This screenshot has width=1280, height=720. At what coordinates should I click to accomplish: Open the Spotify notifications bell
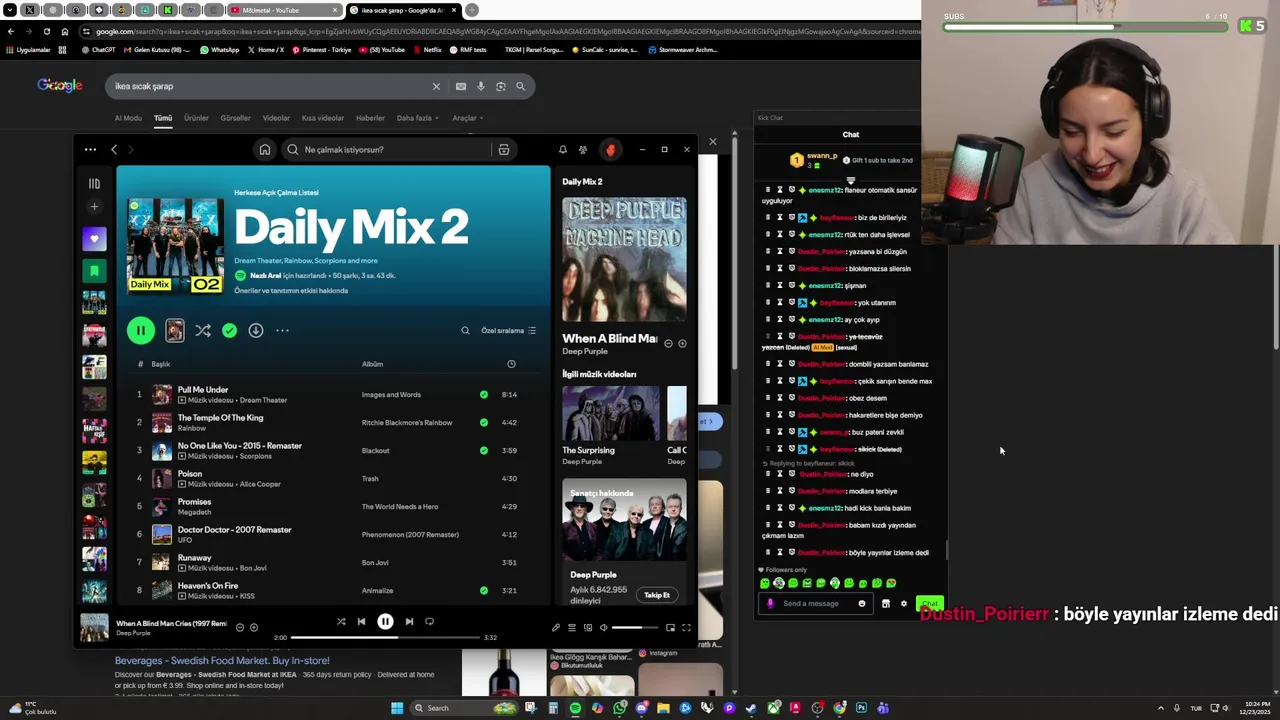pyautogui.click(x=563, y=150)
